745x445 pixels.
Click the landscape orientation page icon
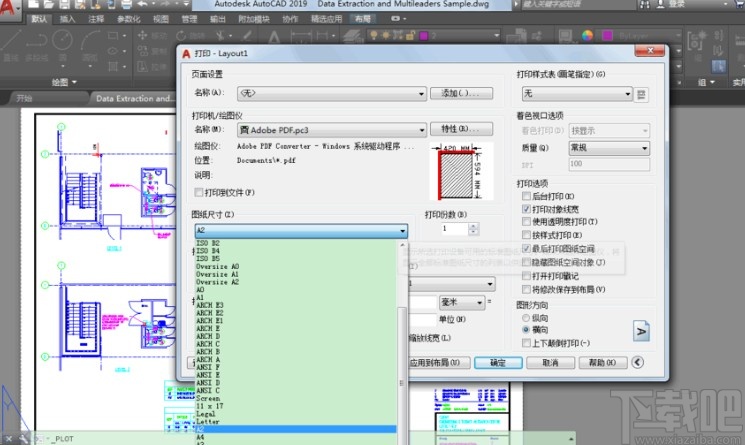[x=641, y=331]
